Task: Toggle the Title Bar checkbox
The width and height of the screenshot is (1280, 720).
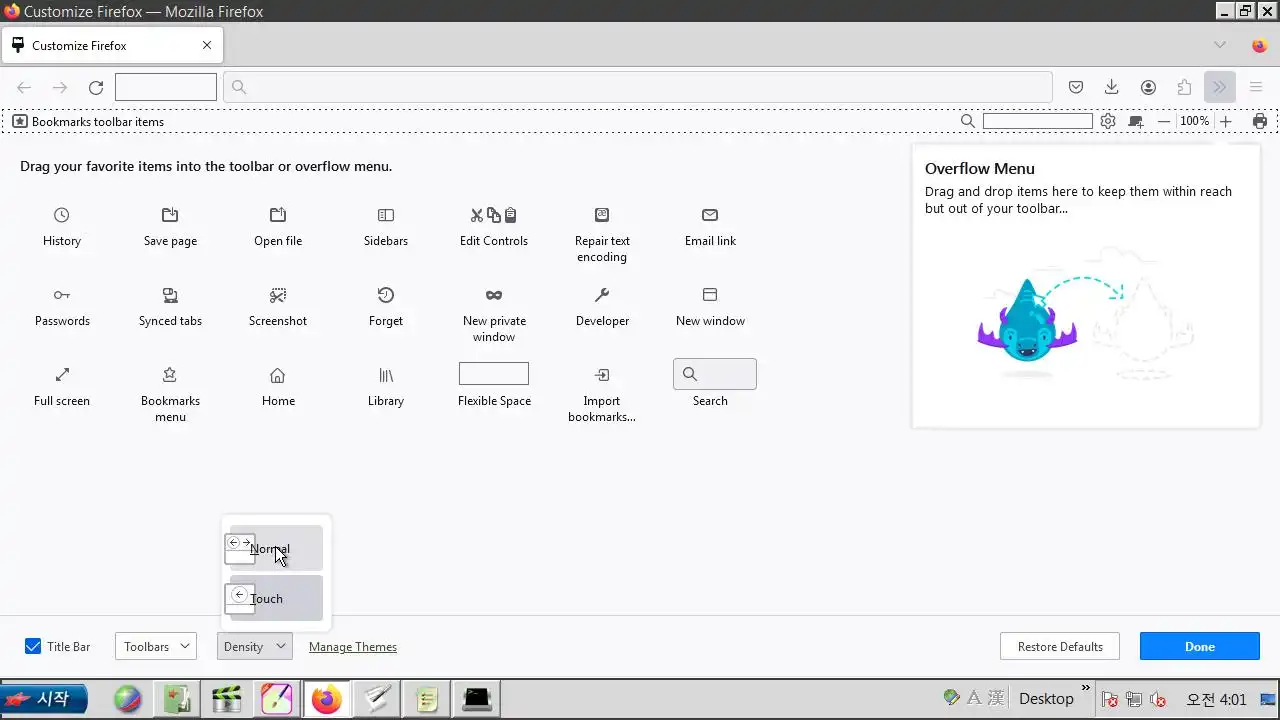Action: click(33, 646)
